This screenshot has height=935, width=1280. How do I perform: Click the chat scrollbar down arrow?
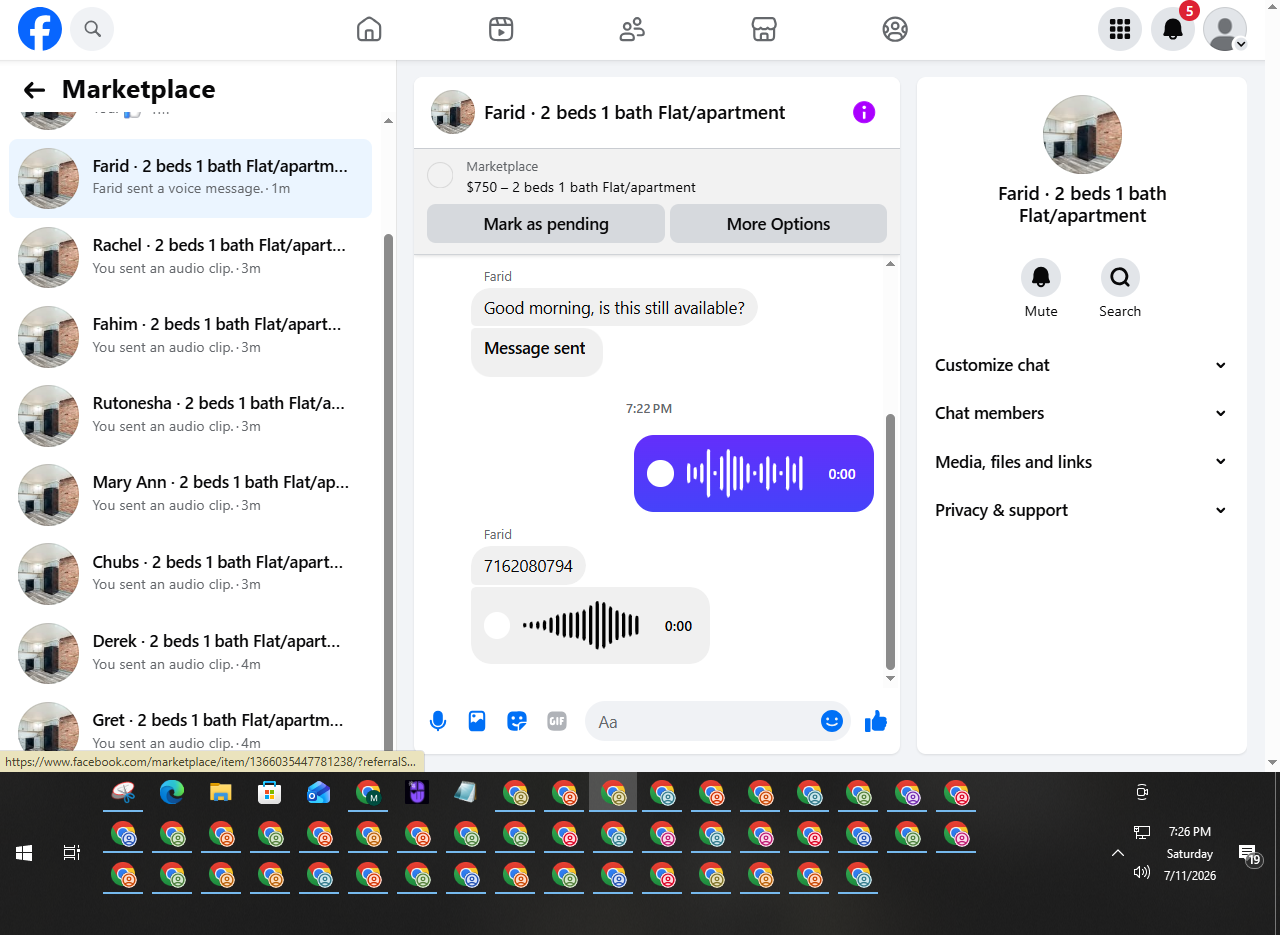891,679
